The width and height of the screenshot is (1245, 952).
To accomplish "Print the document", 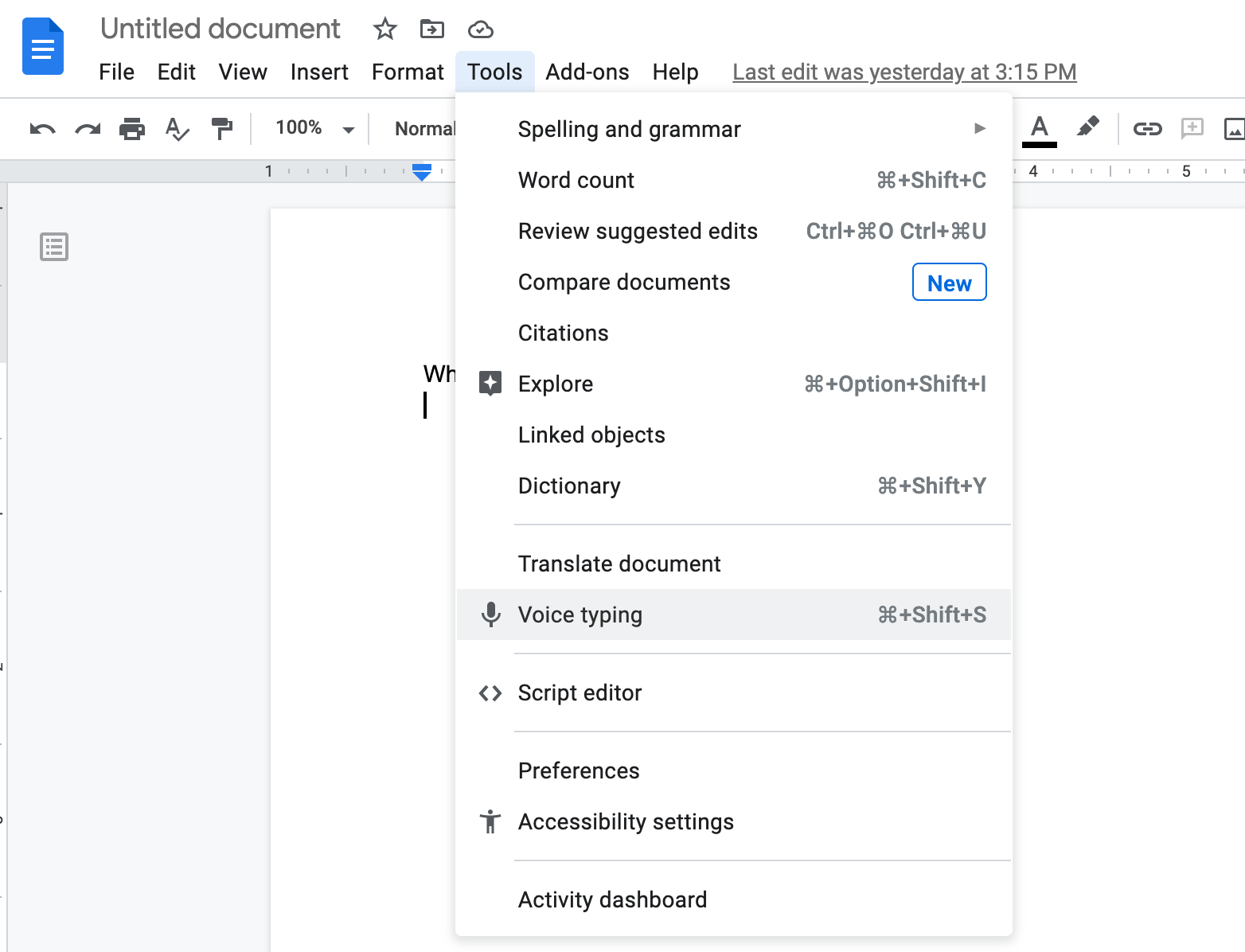I will (x=132, y=128).
